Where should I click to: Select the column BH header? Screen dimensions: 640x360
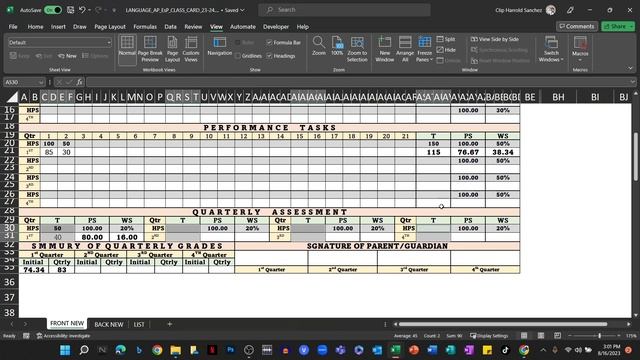(x=558, y=97)
